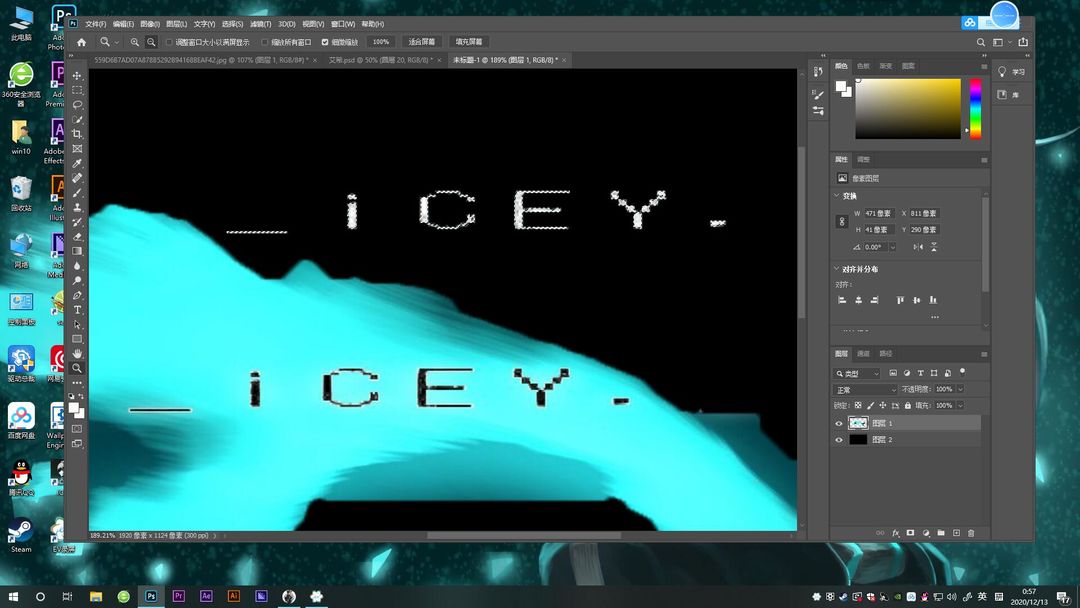Viewport: 1080px width, 608px height.
Task: Select the Lasso tool
Action: (x=77, y=105)
